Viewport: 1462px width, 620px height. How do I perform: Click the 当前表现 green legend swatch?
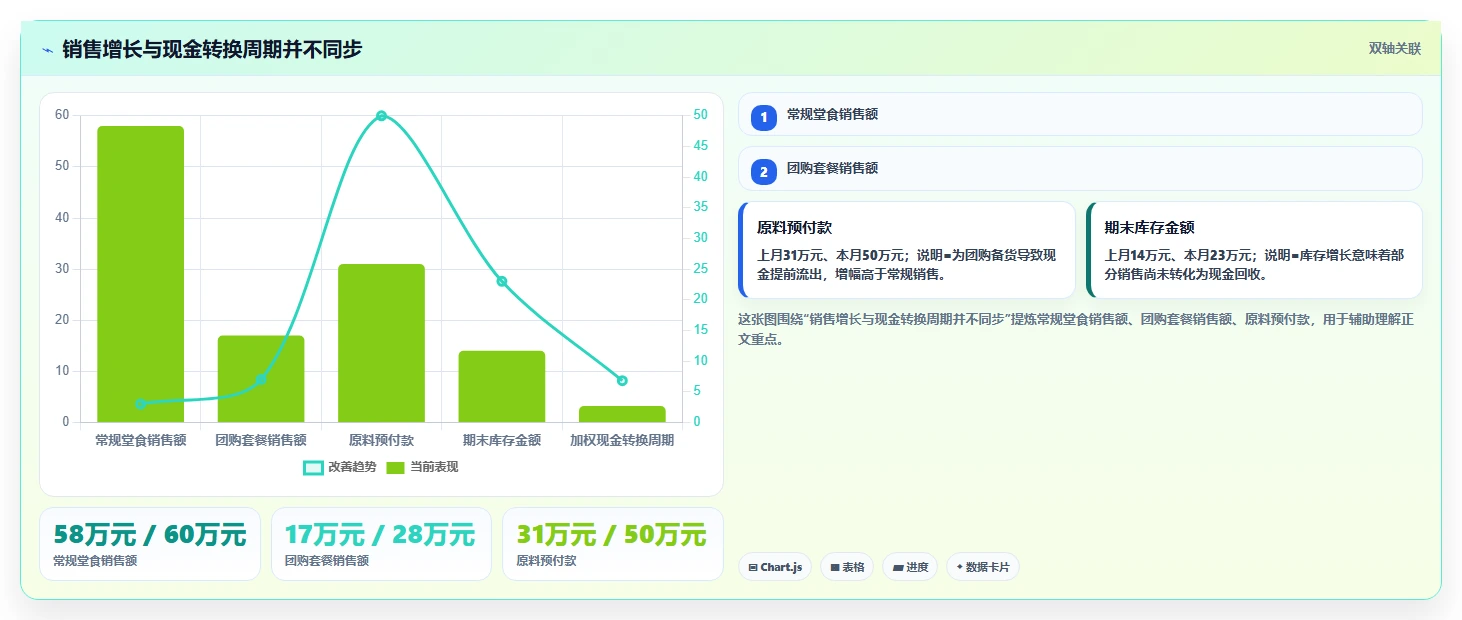(x=395, y=467)
